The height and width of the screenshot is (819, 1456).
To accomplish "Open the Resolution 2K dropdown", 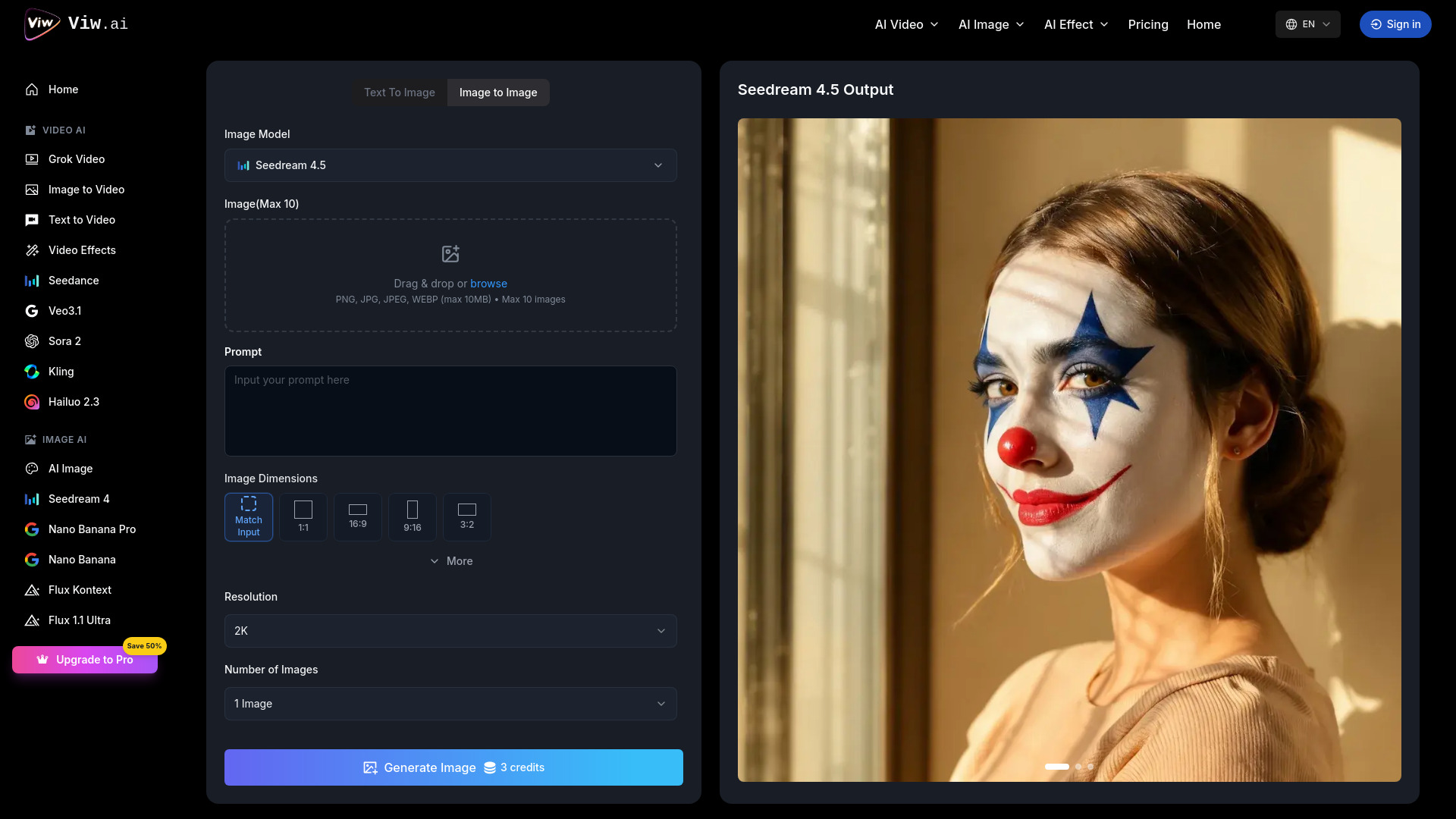I will coord(450,631).
